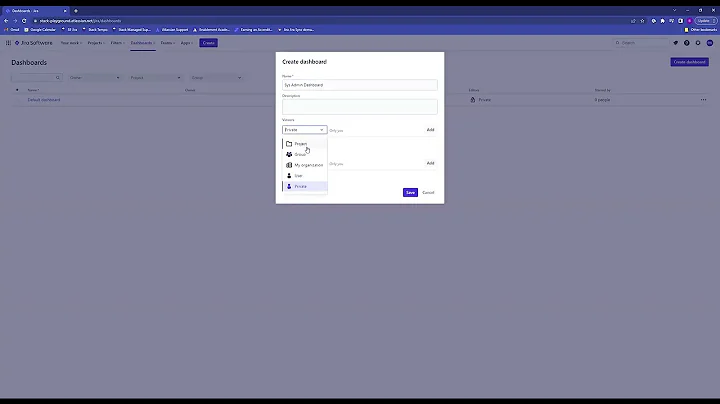Open the Filters menu
Screen dimensions: 720x404
tap(118, 43)
